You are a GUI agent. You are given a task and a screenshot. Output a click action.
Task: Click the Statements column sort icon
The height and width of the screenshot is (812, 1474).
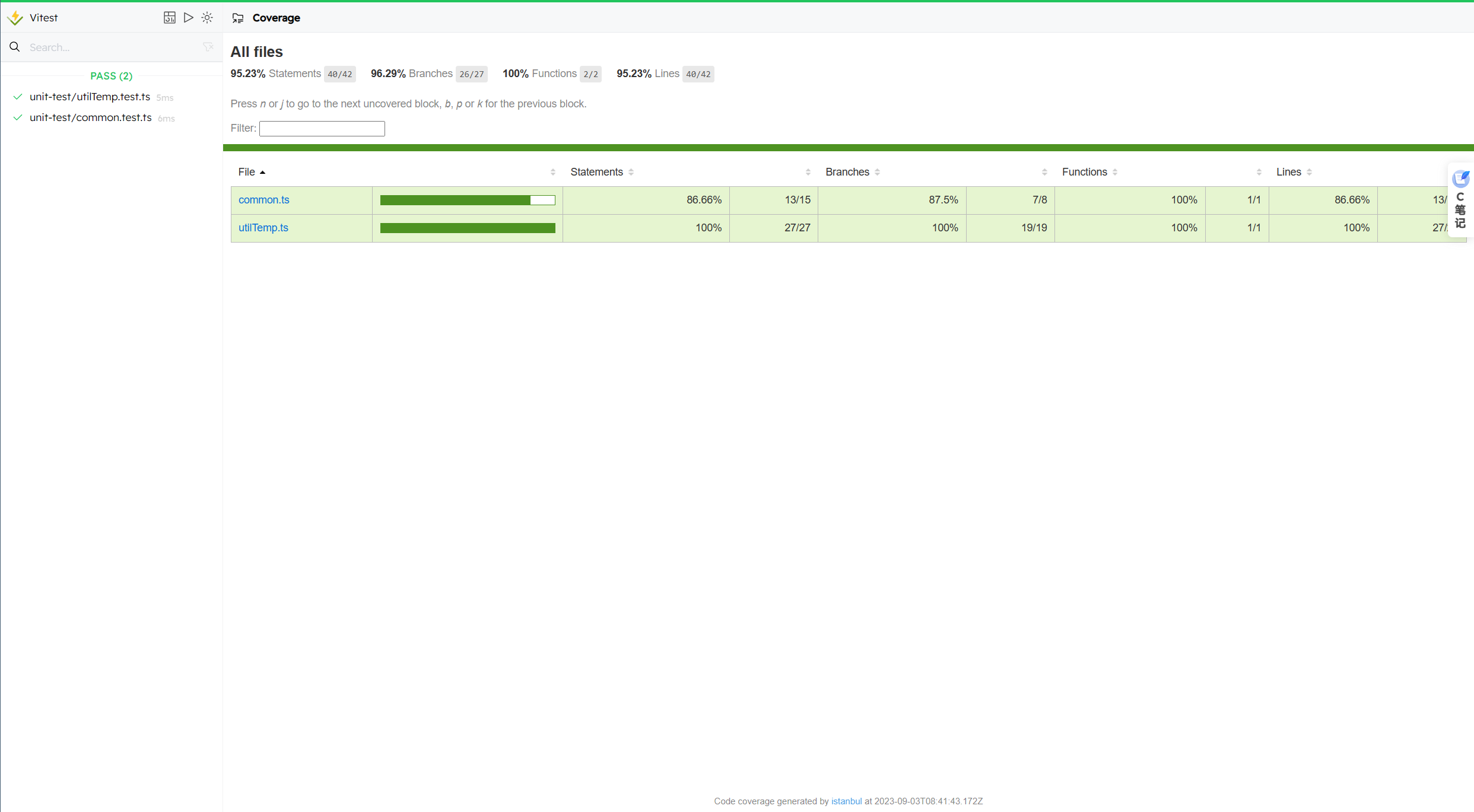pyautogui.click(x=633, y=172)
